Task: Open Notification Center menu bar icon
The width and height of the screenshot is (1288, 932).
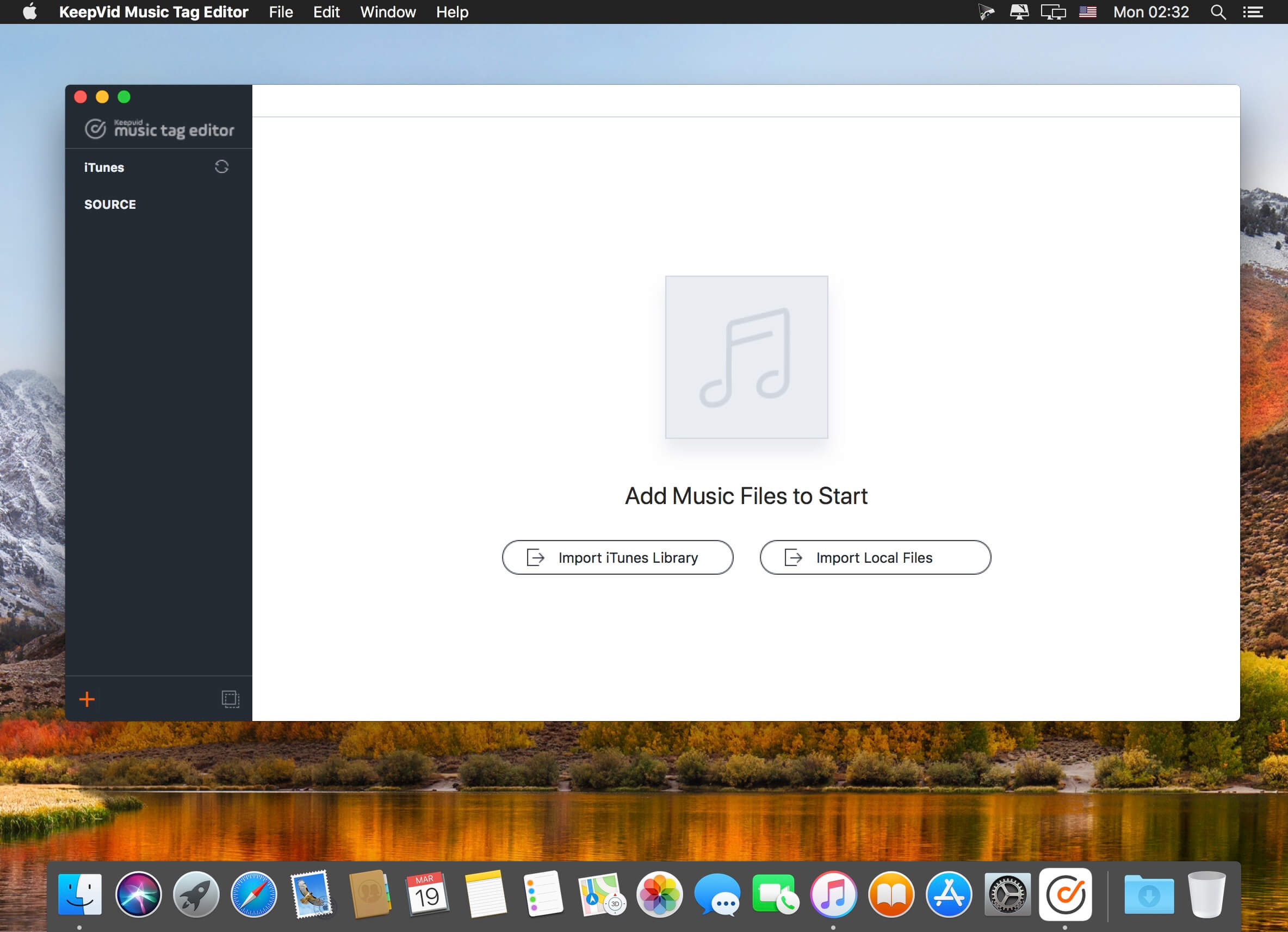Action: click(1252, 12)
